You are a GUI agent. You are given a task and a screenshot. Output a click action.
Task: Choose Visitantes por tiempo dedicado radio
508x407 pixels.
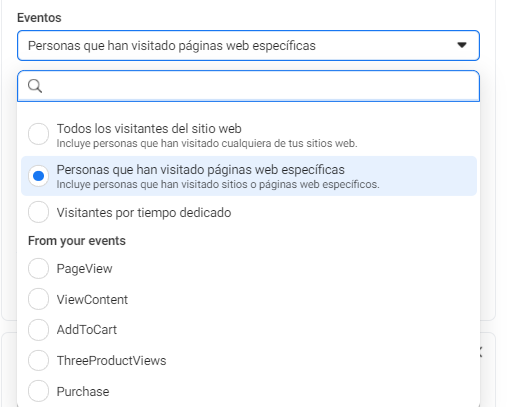point(38,212)
